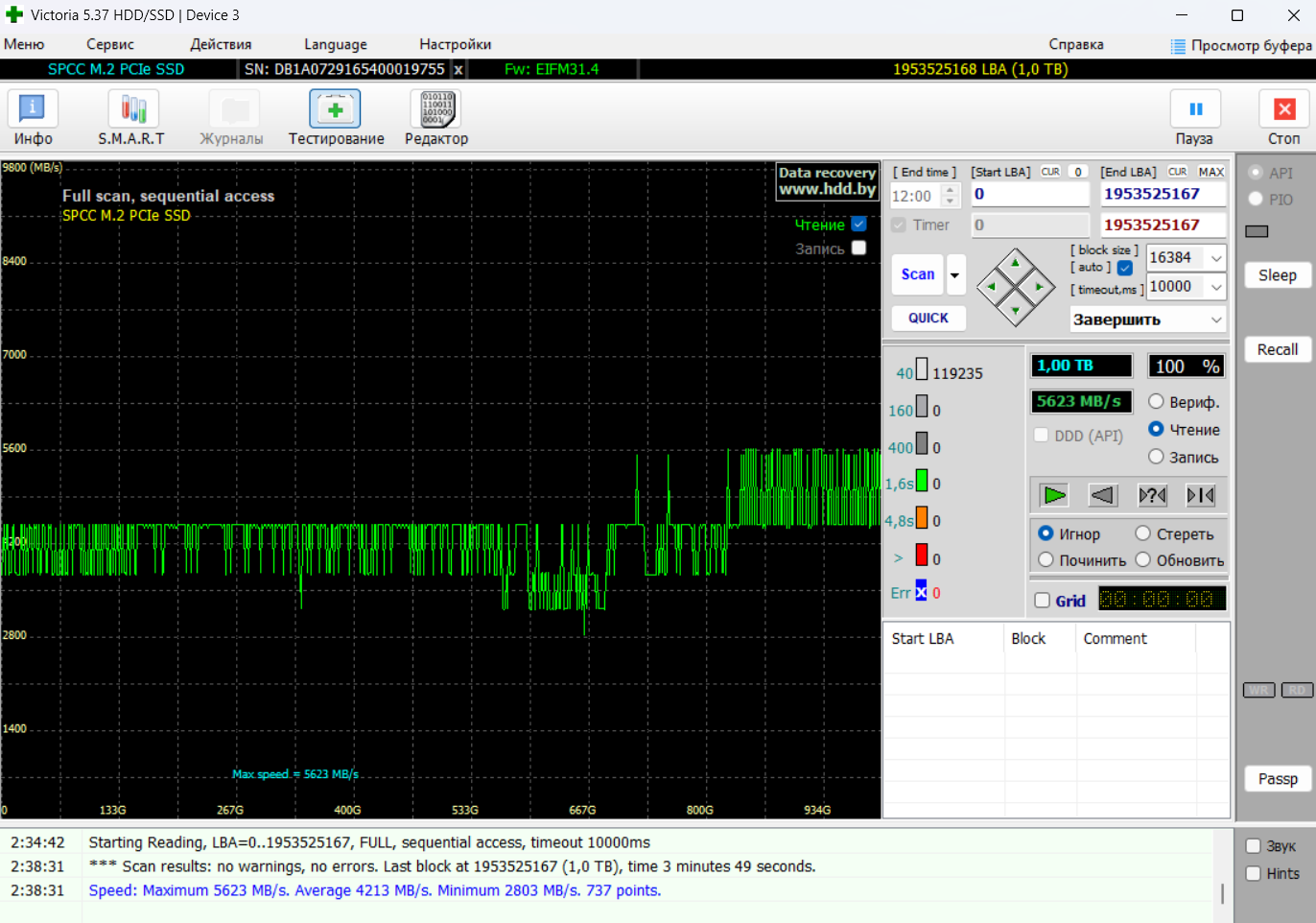
Task: Click the green play scan arrow
Action: click(x=1054, y=495)
